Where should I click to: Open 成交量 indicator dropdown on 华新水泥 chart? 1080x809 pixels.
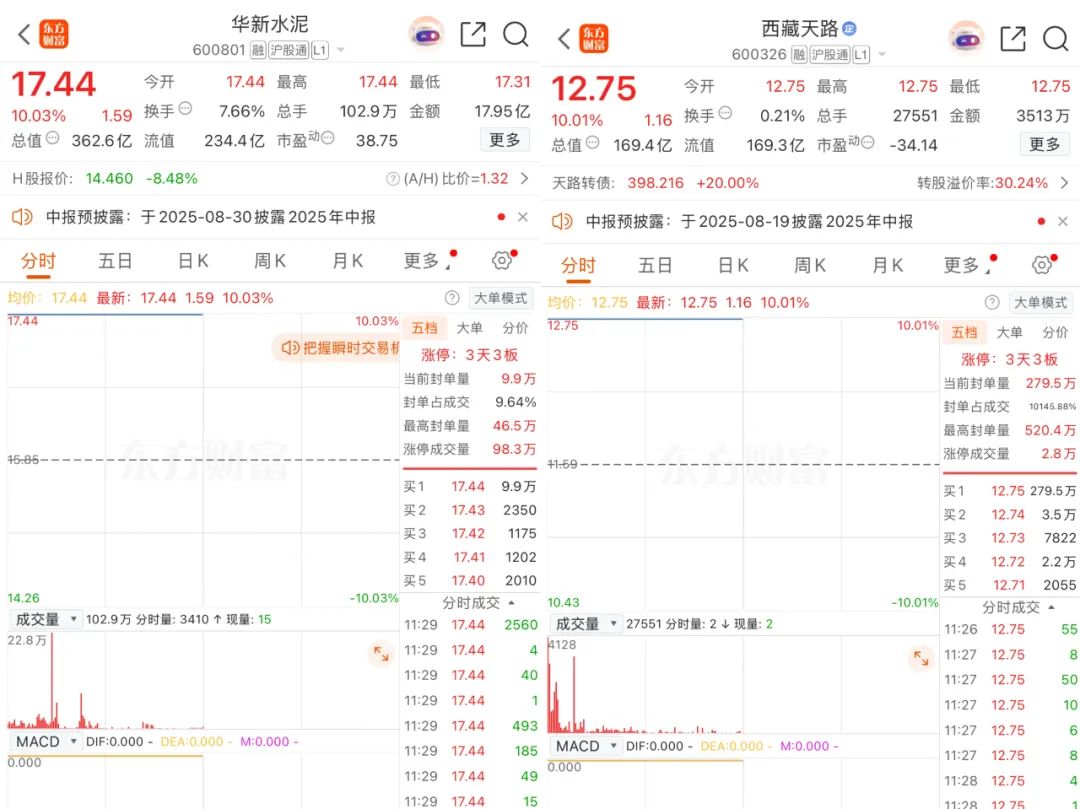point(45,620)
